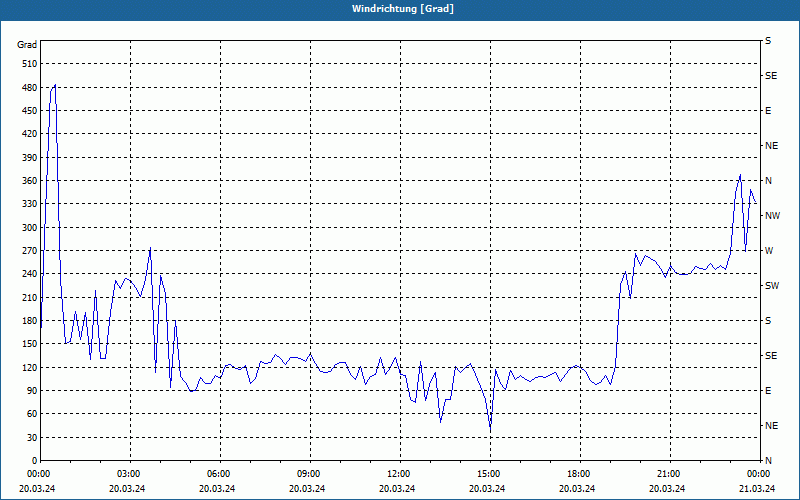The height and width of the screenshot is (500, 800).
Task: Click the 09:00 time axis label
Action: [307, 474]
